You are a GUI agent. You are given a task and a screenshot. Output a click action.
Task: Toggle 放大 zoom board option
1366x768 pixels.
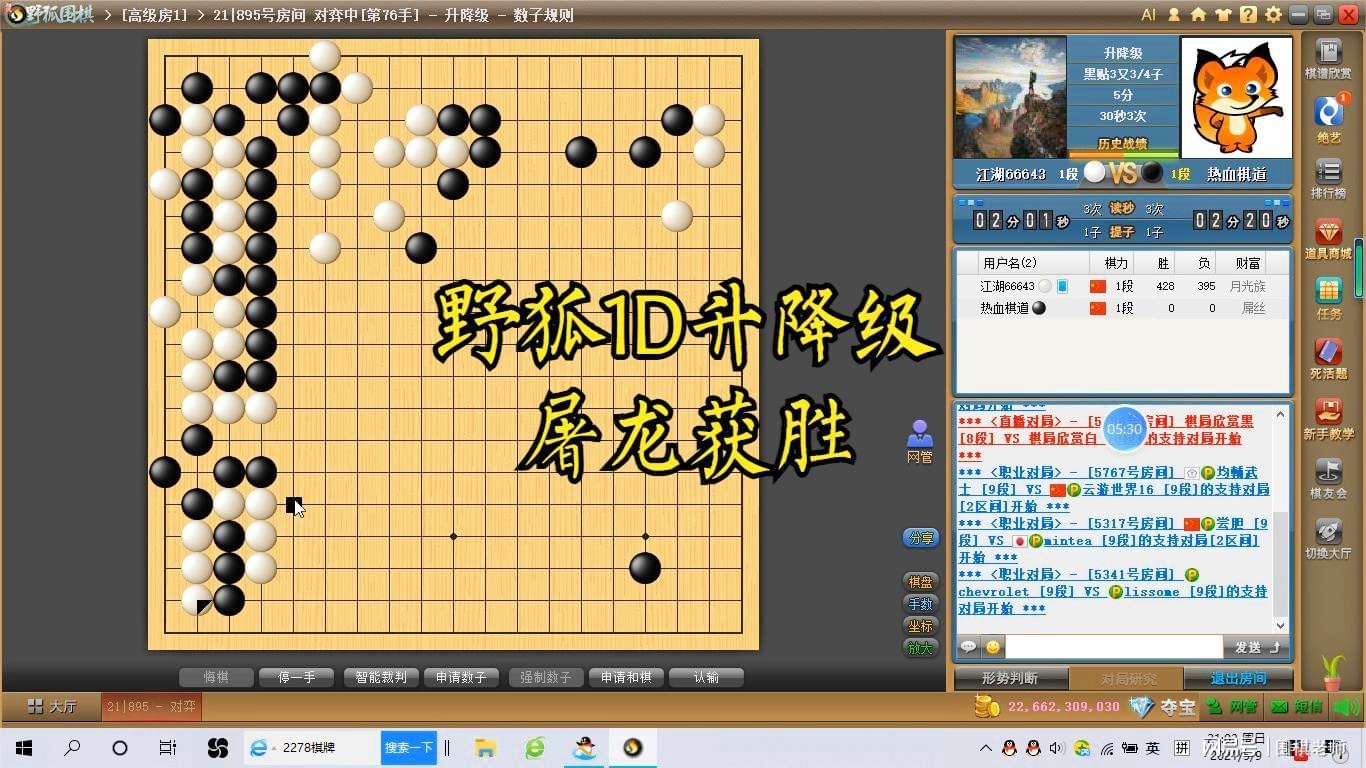920,648
